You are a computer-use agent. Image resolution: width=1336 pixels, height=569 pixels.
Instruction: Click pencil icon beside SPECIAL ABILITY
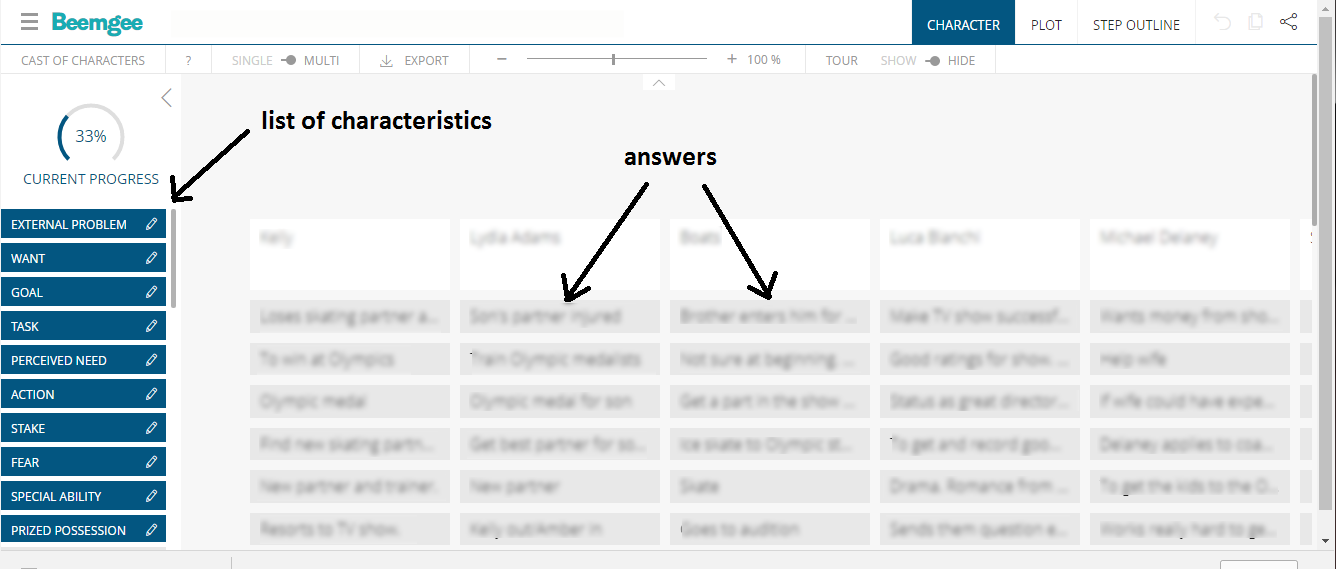click(x=152, y=496)
